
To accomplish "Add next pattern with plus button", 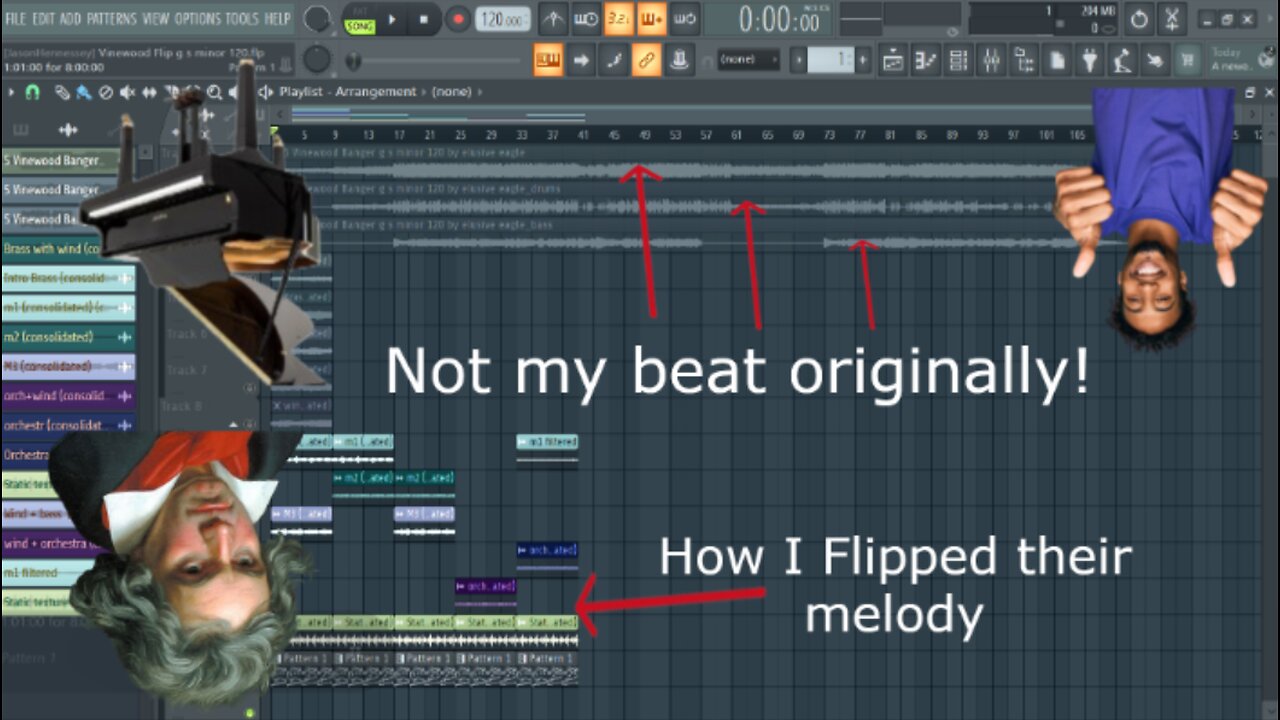I will pyautogui.click(x=863, y=60).
